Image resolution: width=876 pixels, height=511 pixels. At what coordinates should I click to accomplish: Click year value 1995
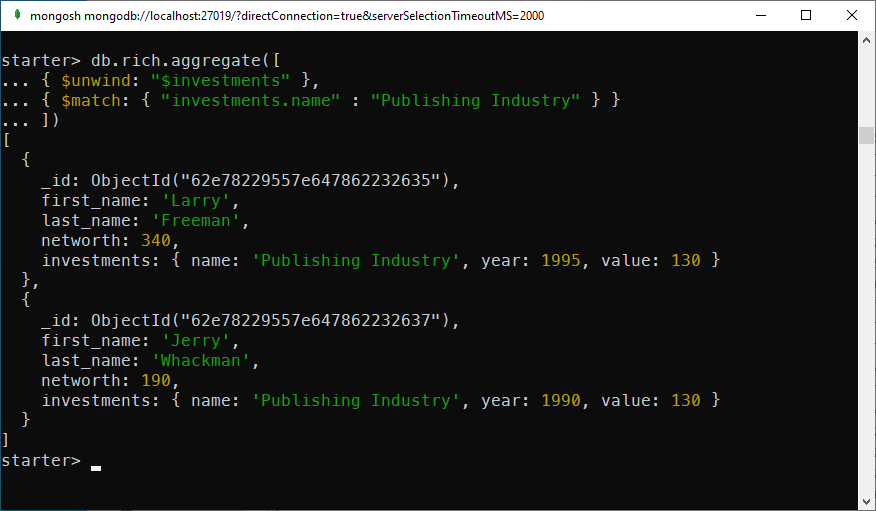(561, 261)
